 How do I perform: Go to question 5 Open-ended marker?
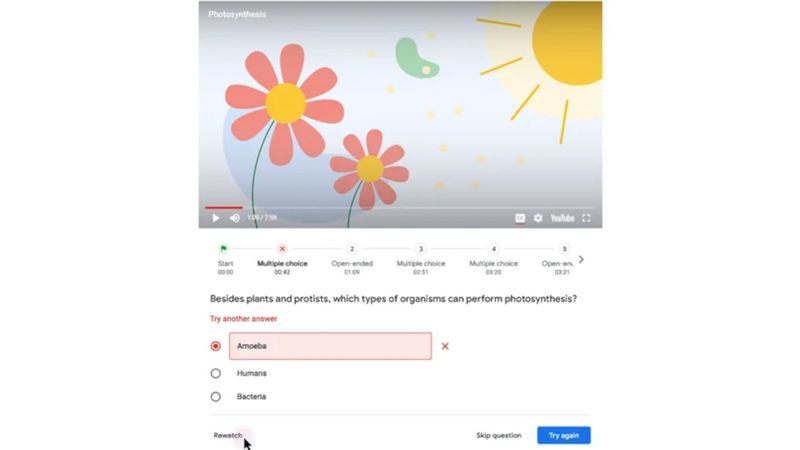[x=564, y=248]
